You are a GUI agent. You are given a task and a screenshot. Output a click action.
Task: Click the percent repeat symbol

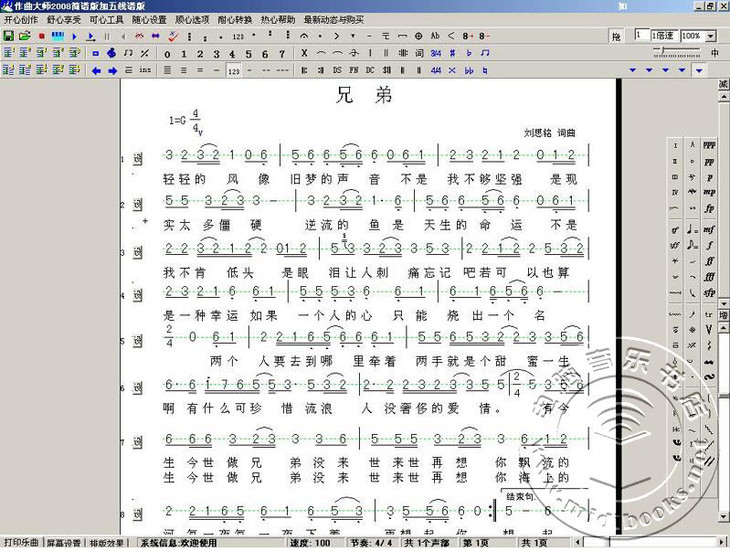[x=145, y=53]
